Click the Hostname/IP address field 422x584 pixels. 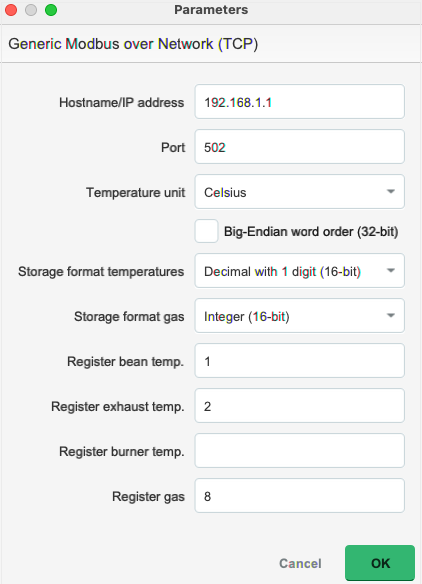point(299,102)
